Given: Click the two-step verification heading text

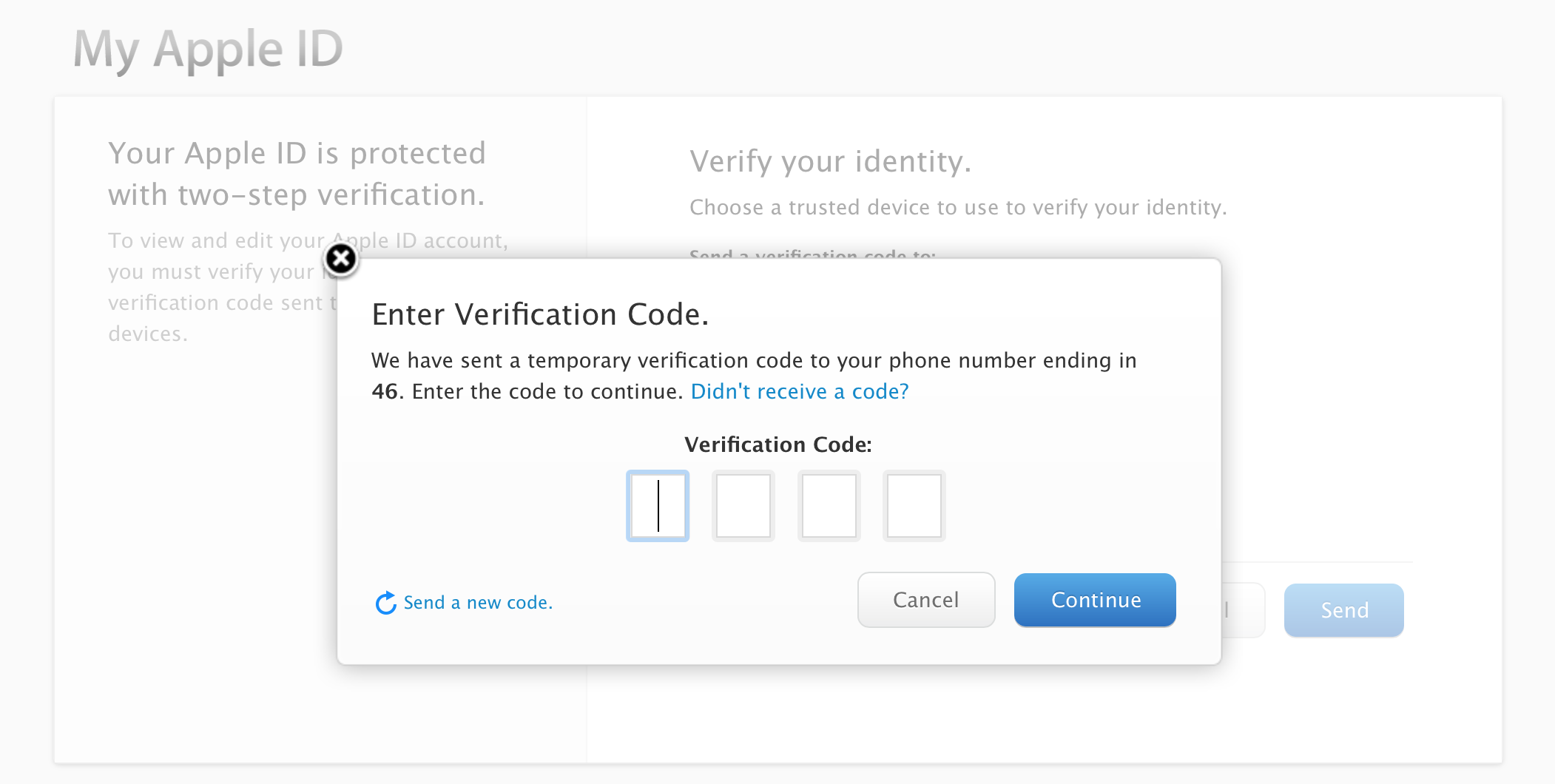Looking at the screenshot, I should point(297,174).
